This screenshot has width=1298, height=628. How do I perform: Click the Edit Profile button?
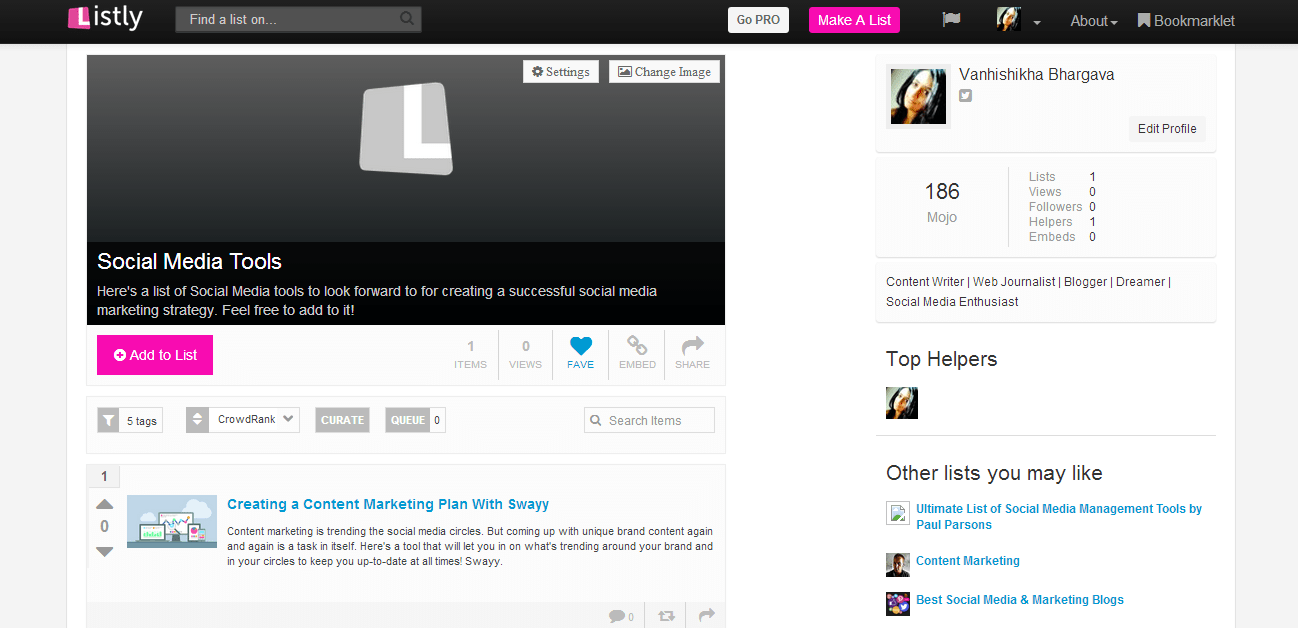[x=1167, y=129]
